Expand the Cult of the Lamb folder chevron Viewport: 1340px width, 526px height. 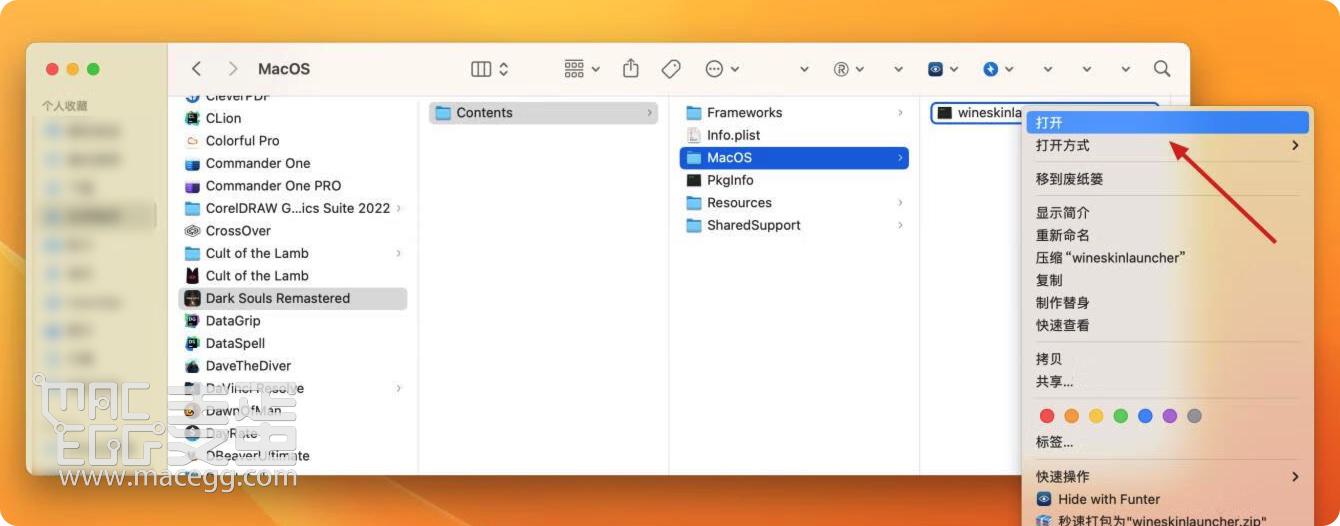(399, 253)
